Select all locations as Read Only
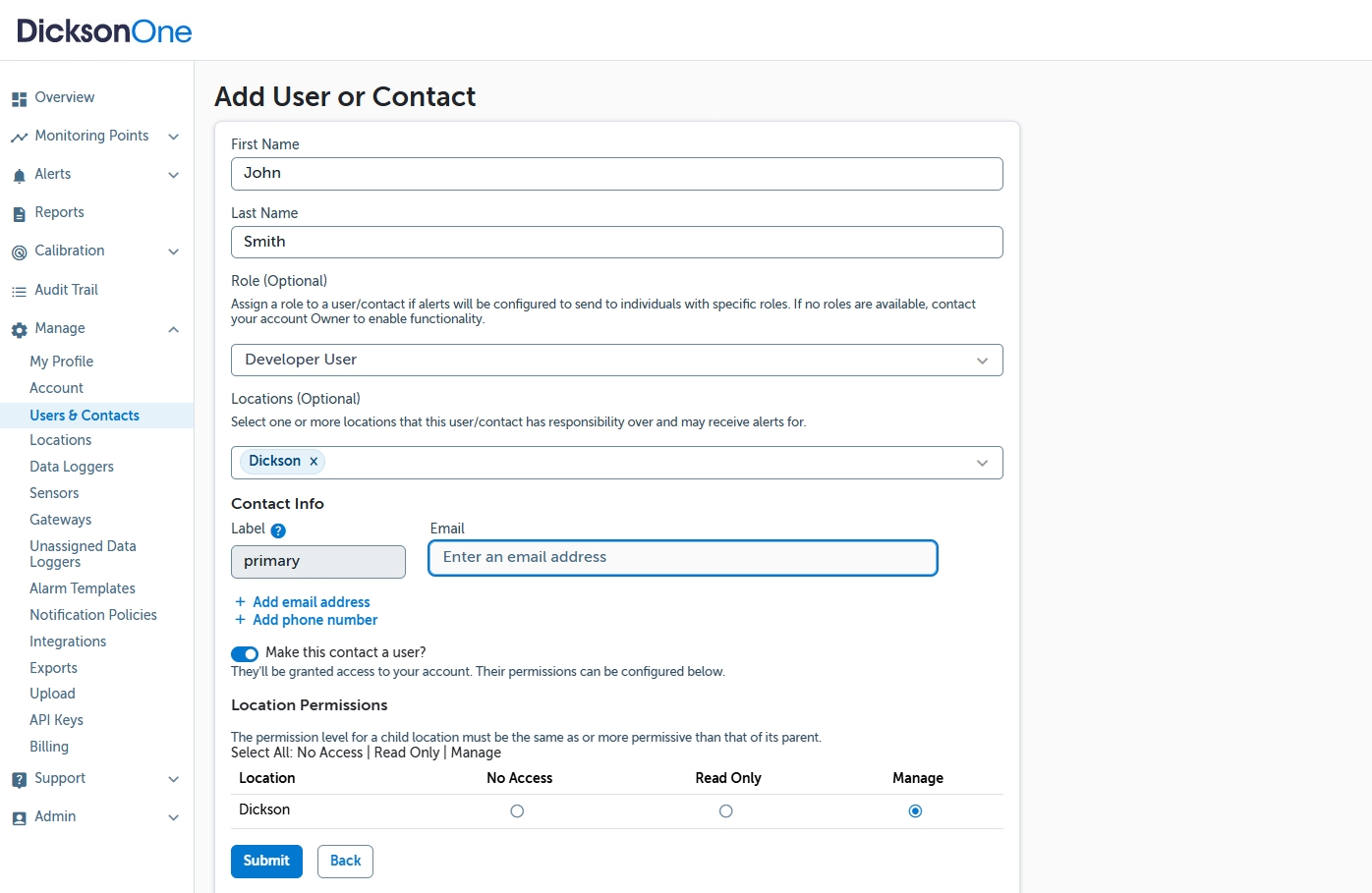This screenshot has width=1372, height=893. [407, 753]
